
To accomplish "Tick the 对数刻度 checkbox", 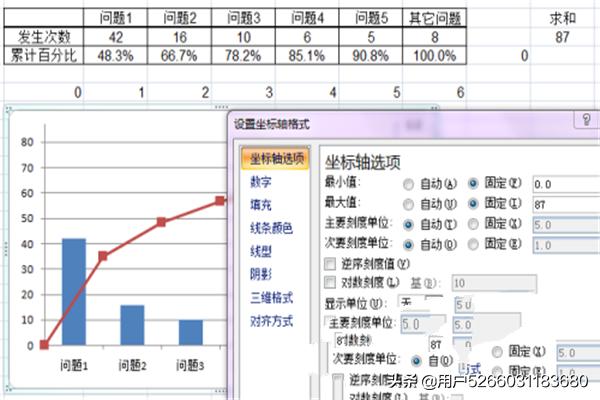I will point(331,284).
